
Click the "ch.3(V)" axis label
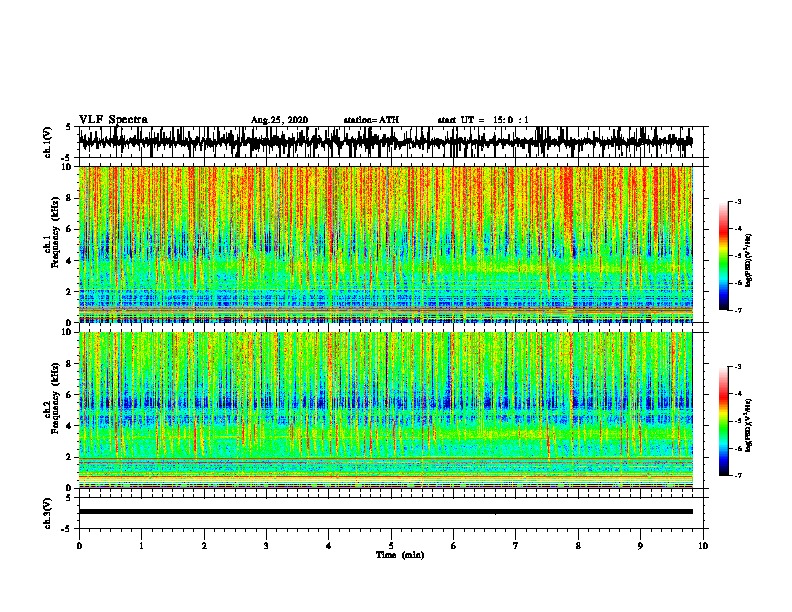(48, 513)
